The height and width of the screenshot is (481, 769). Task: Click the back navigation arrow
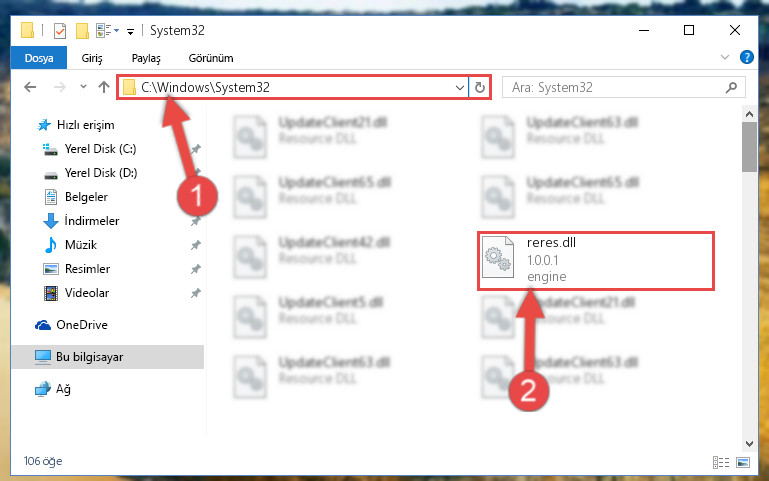coord(30,87)
